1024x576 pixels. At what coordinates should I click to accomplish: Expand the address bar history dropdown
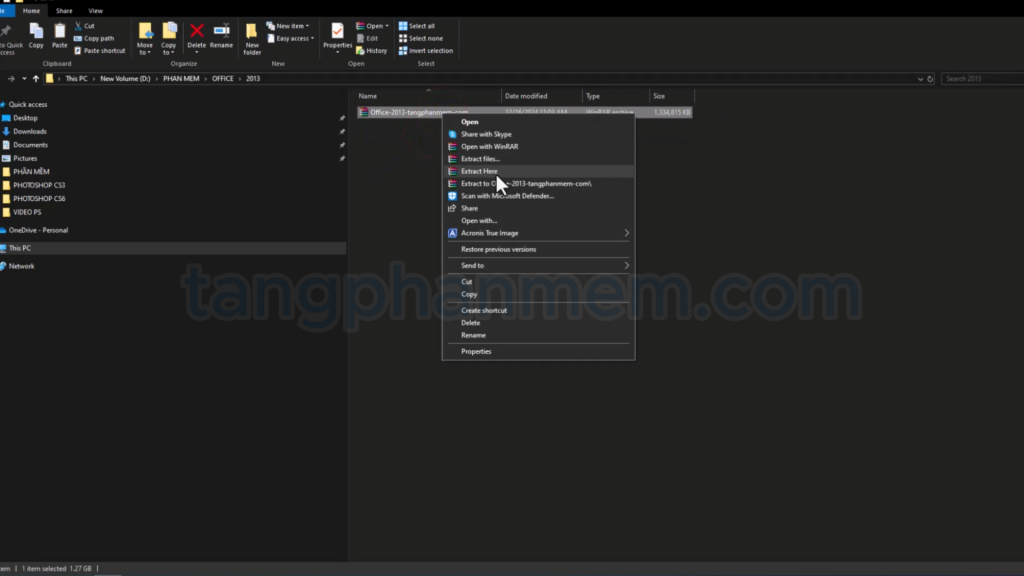coord(920,79)
